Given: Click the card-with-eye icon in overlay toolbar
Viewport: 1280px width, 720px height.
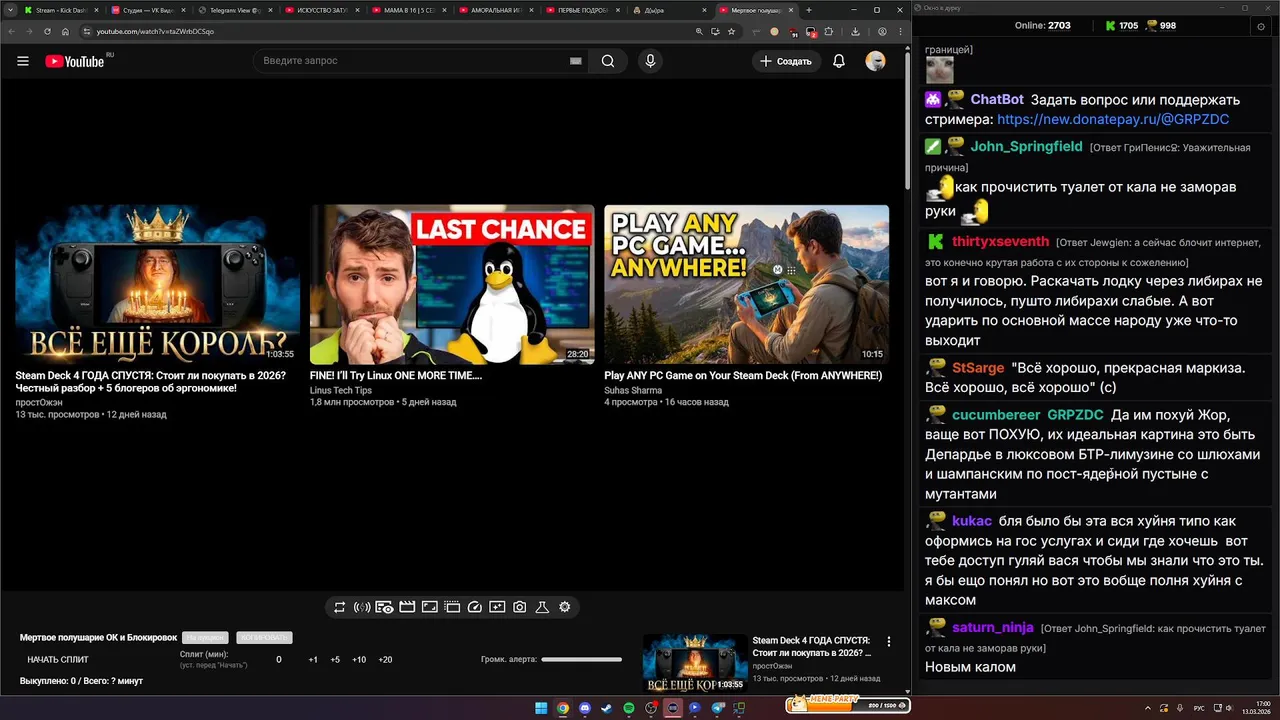Looking at the screenshot, I should point(384,607).
